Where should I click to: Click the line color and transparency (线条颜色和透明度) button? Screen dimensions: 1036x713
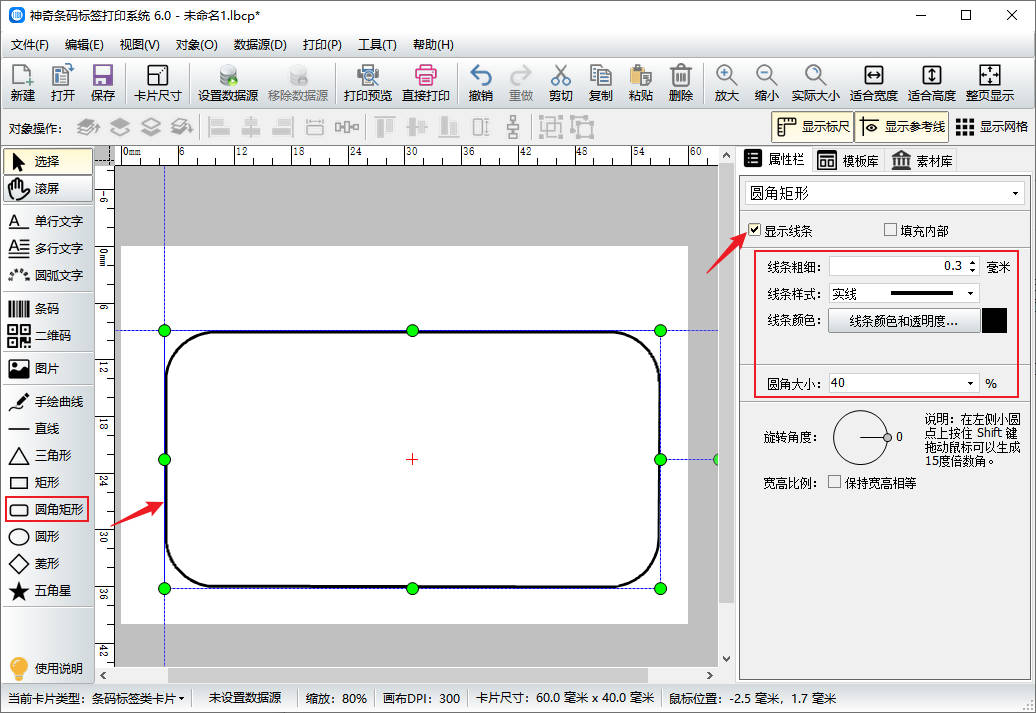point(903,321)
